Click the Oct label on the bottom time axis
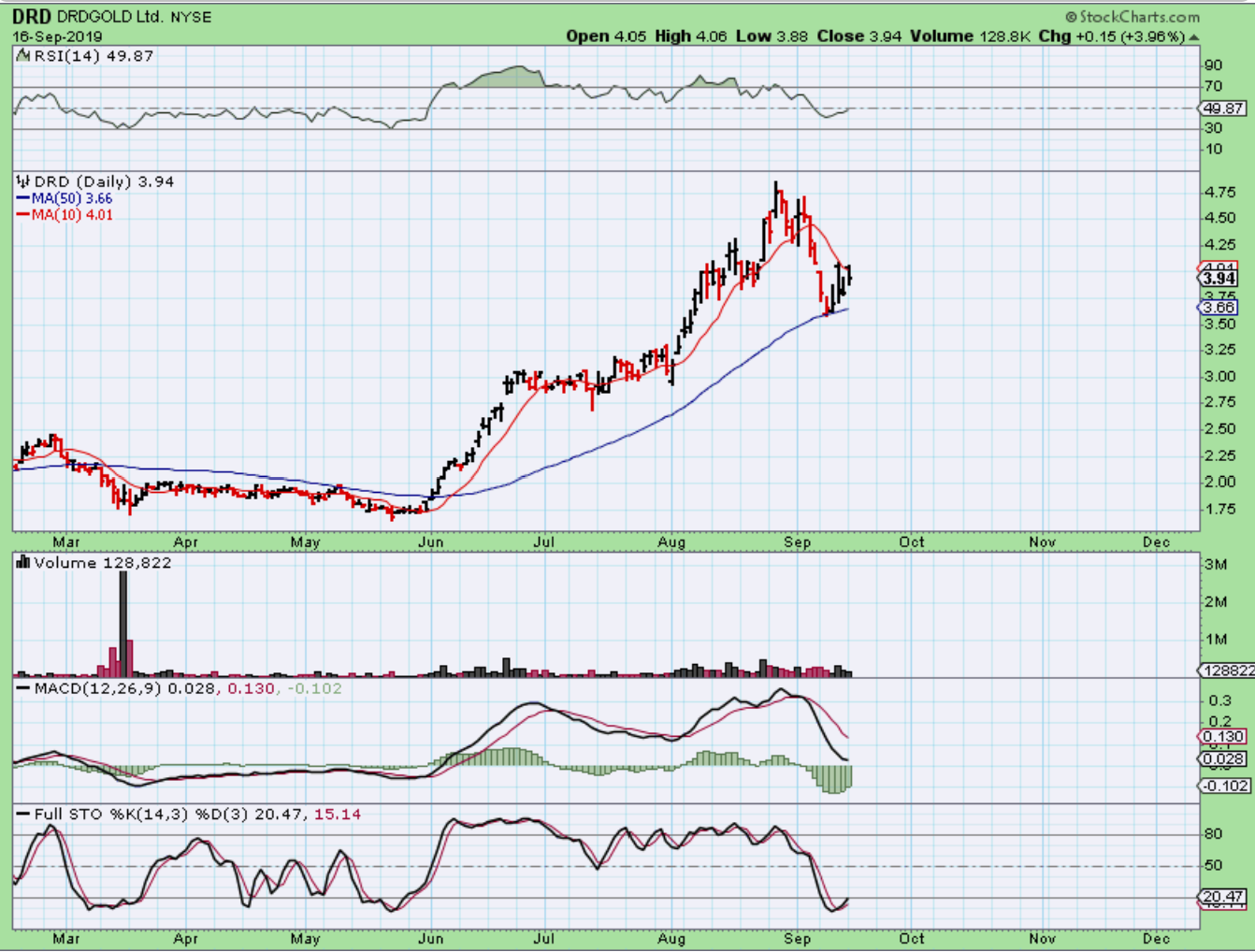 pos(912,938)
